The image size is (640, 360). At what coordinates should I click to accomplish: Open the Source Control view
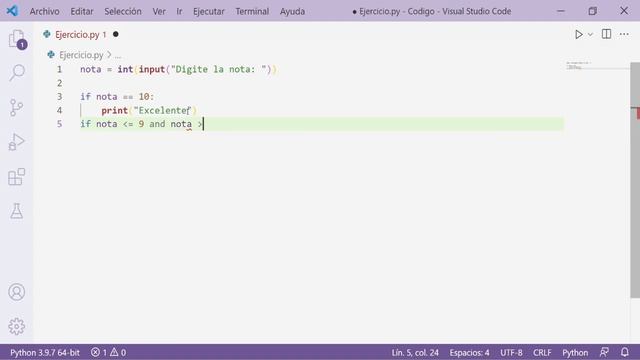click(x=16, y=108)
